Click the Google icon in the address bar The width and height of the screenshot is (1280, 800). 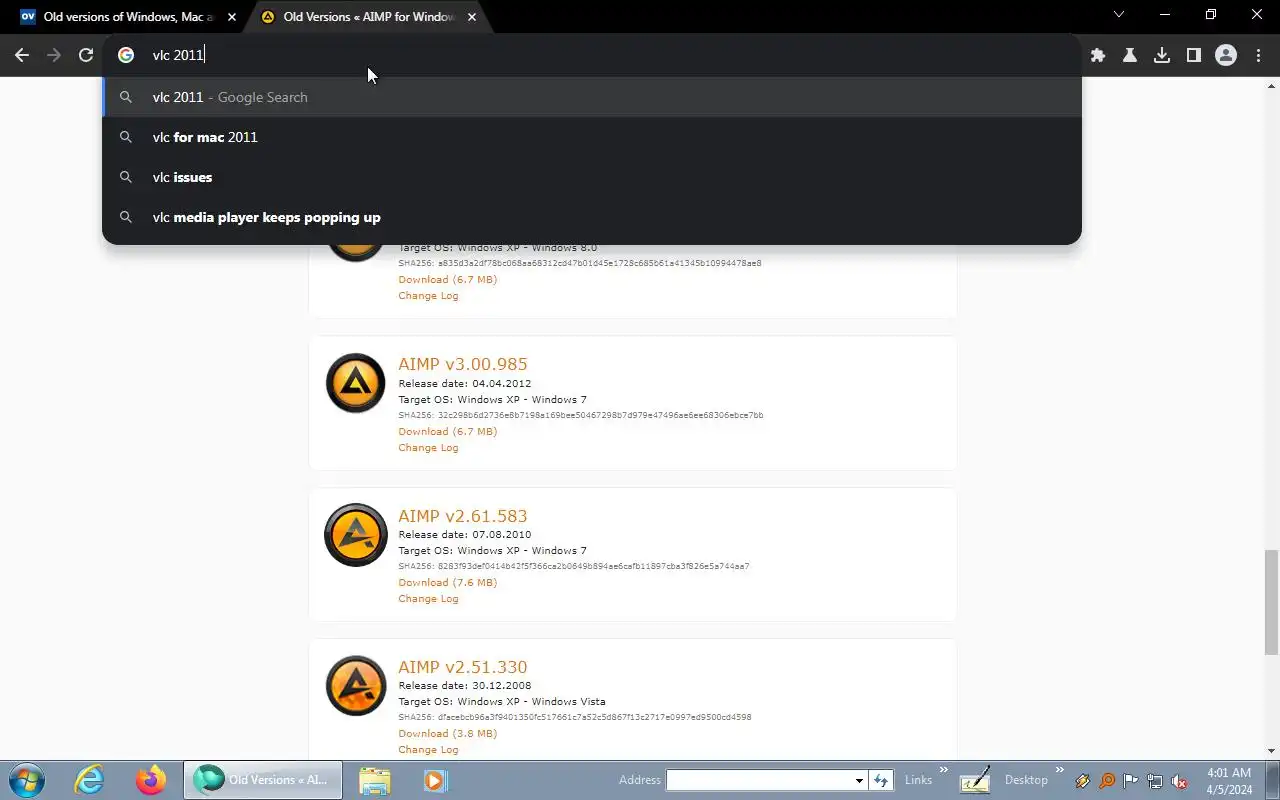126,56
